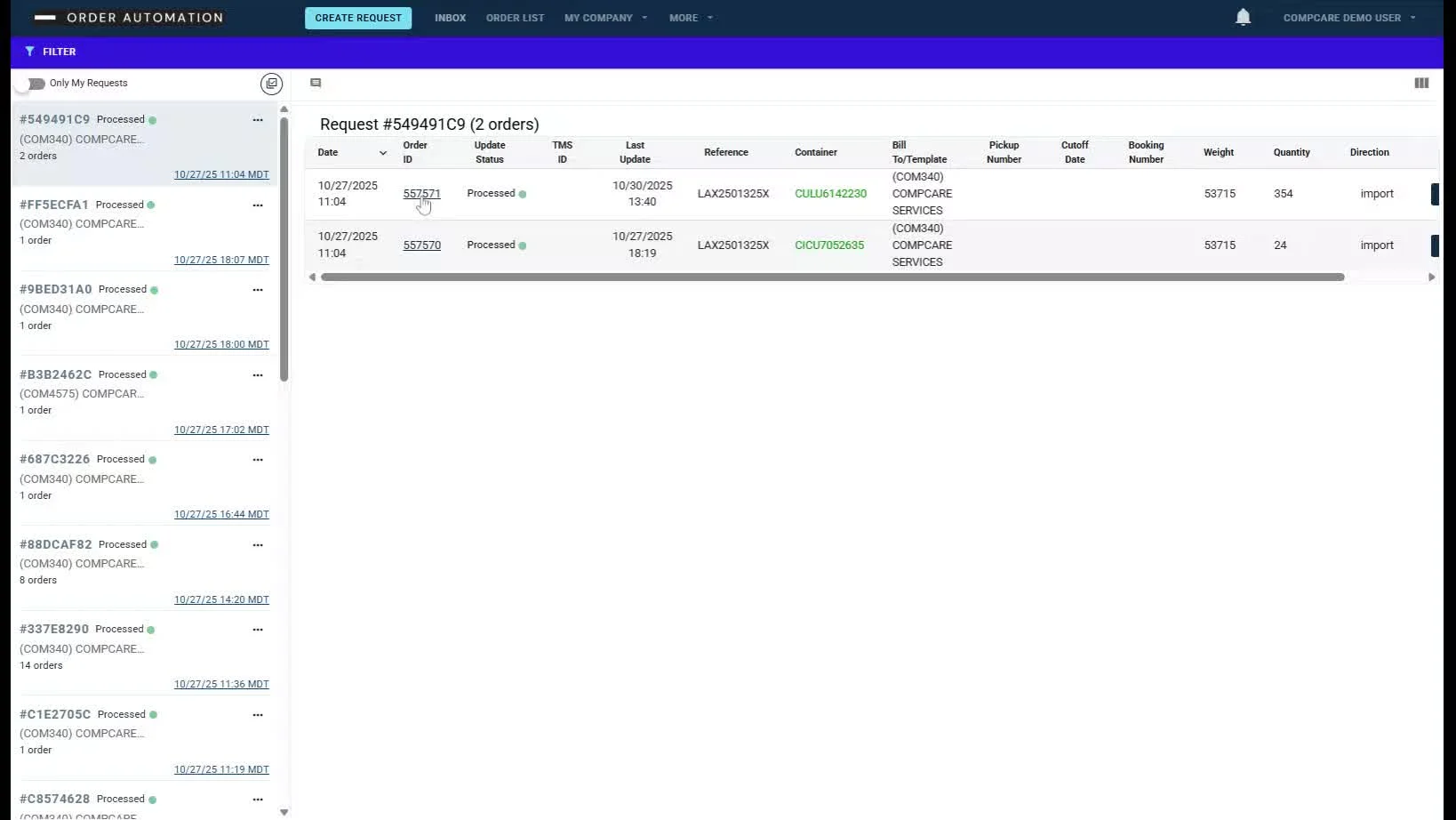Click the Weight column header
The width and height of the screenshot is (1456, 820).
[1219, 153]
